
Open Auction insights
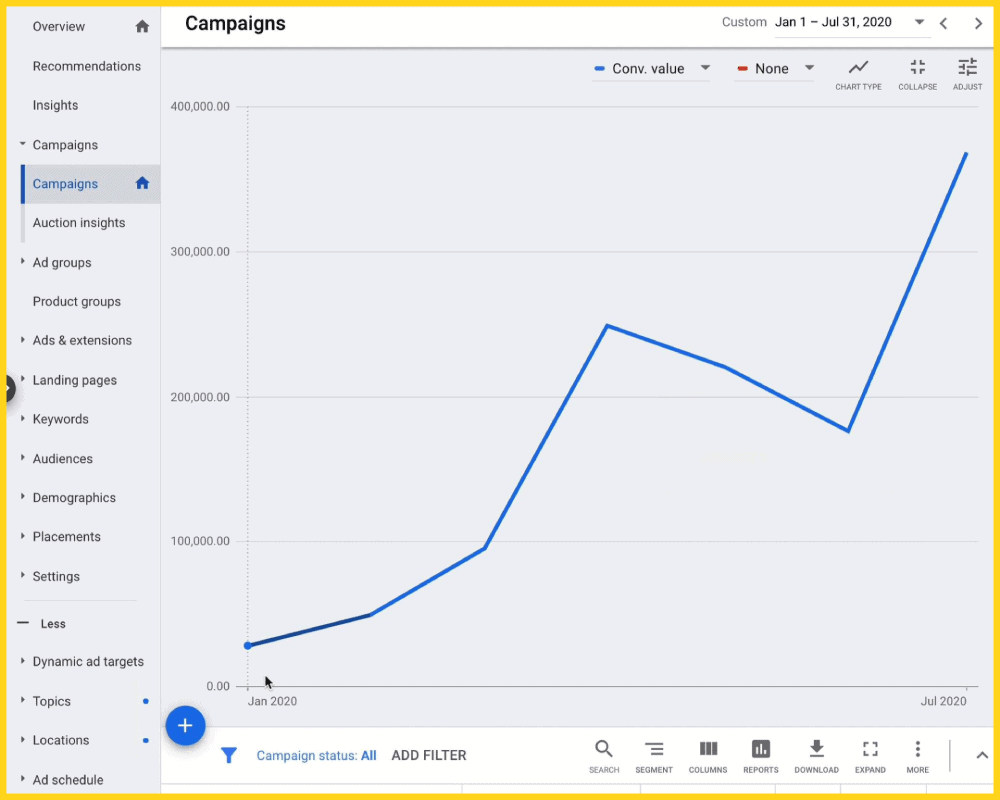[x=79, y=223]
